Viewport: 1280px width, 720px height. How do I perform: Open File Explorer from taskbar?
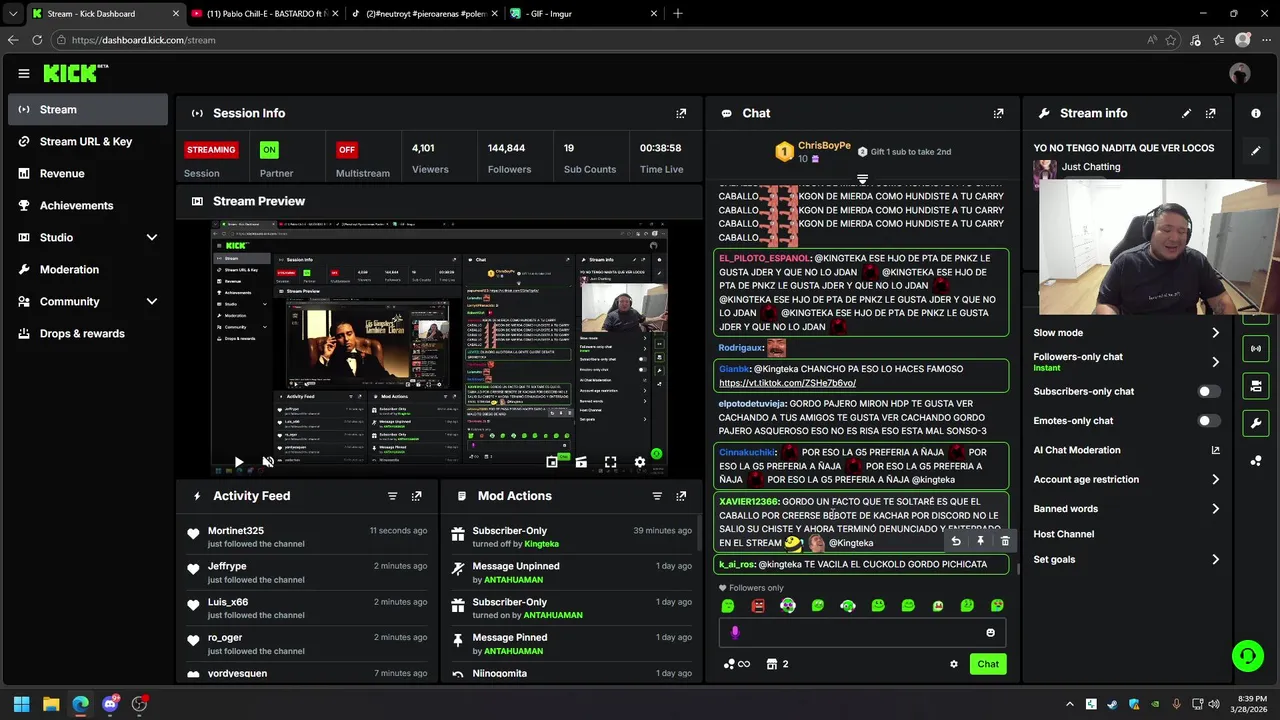[x=51, y=704]
